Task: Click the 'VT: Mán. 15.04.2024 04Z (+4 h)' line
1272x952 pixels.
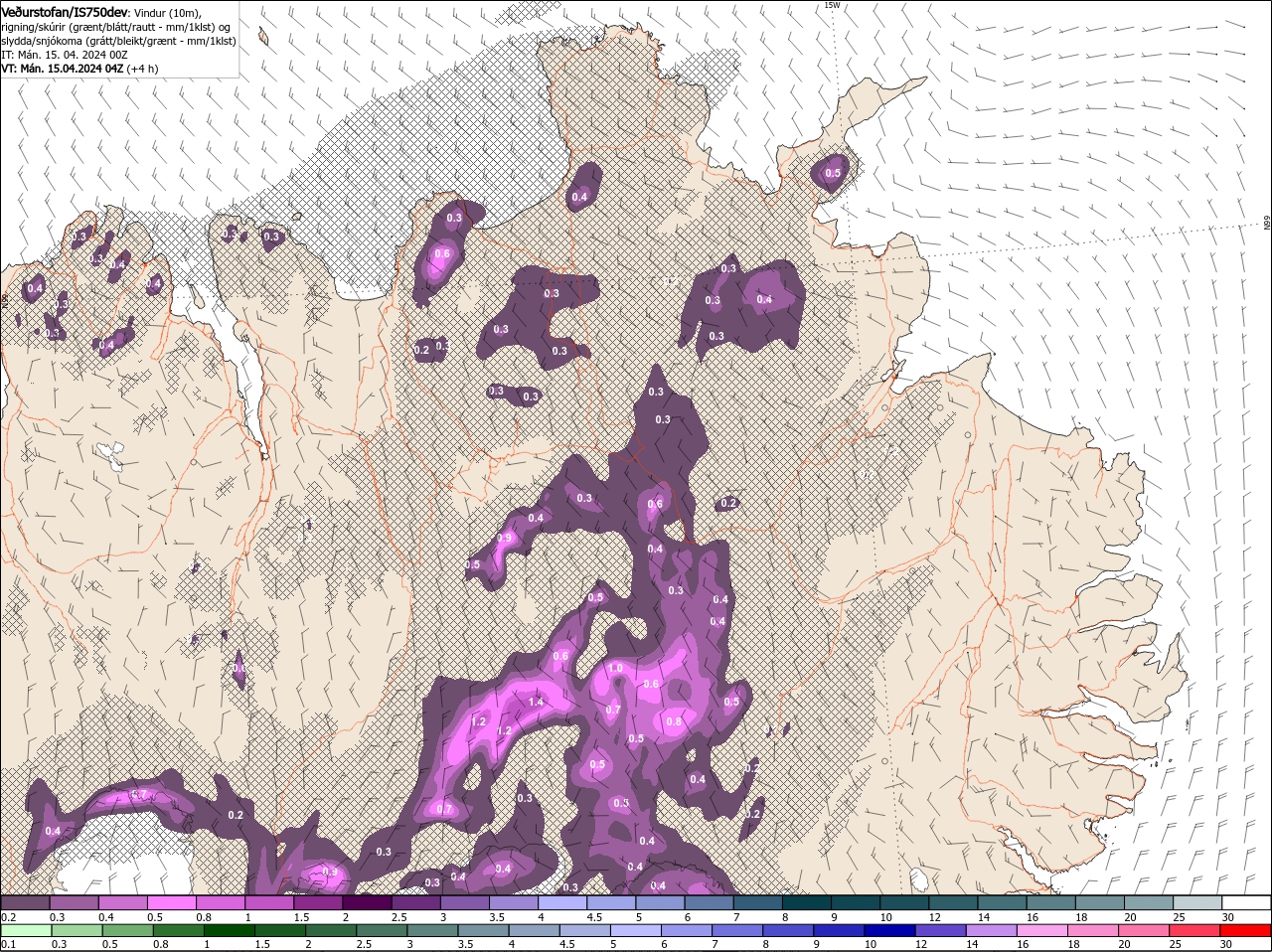Action: 79,69
